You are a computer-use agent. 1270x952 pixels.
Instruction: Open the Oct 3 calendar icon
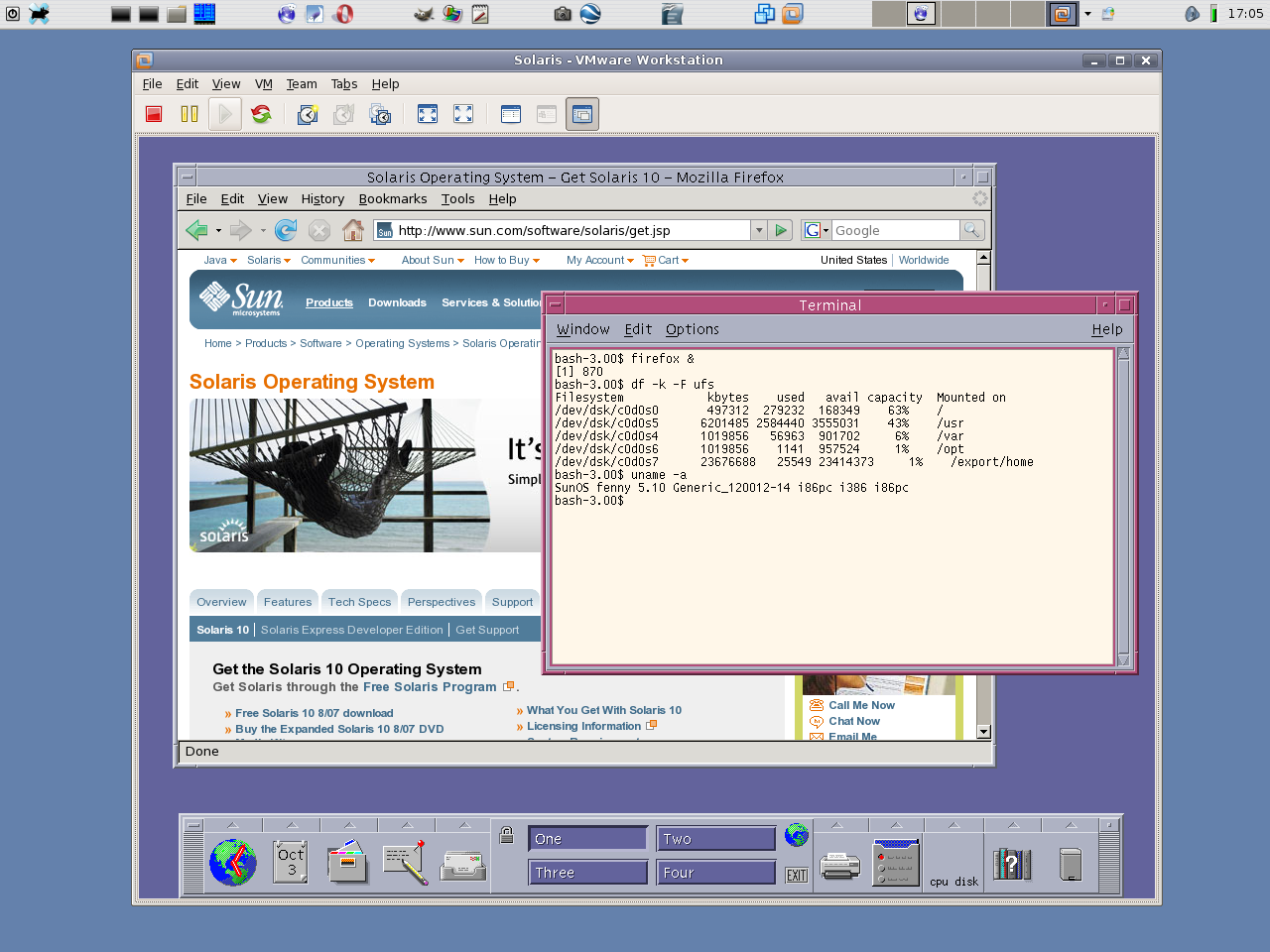291,862
